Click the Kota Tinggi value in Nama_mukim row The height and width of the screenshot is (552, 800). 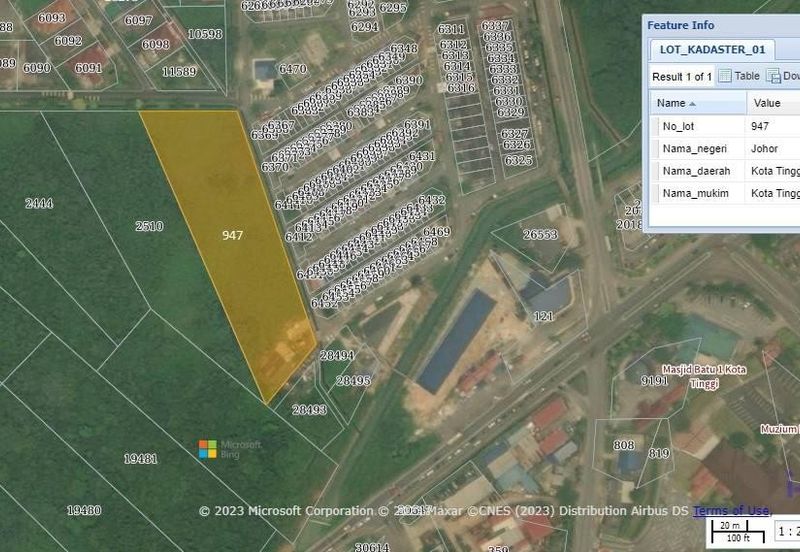click(774, 193)
